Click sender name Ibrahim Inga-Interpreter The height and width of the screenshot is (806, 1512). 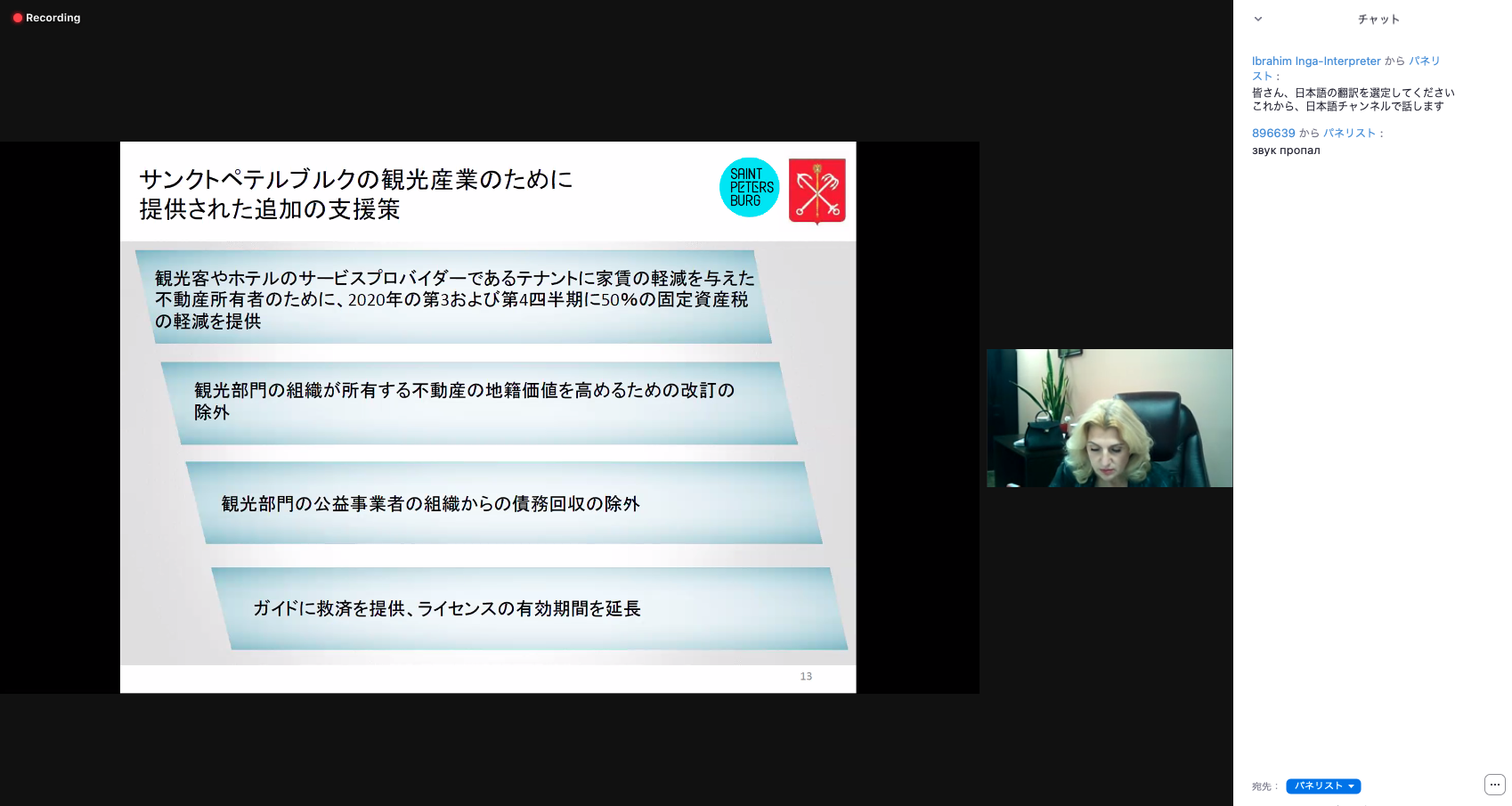click(x=1315, y=61)
